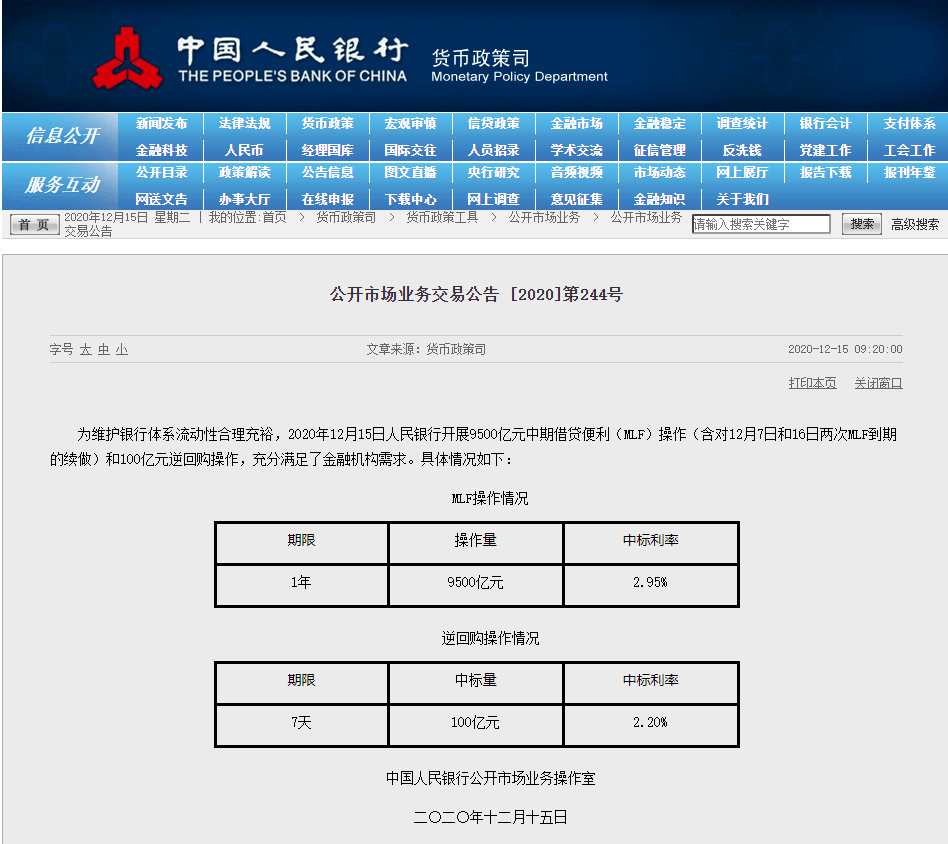The height and width of the screenshot is (844, 948).
Task: Click the People's Bank of China red logo
Action: pyautogui.click(x=127, y=59)
